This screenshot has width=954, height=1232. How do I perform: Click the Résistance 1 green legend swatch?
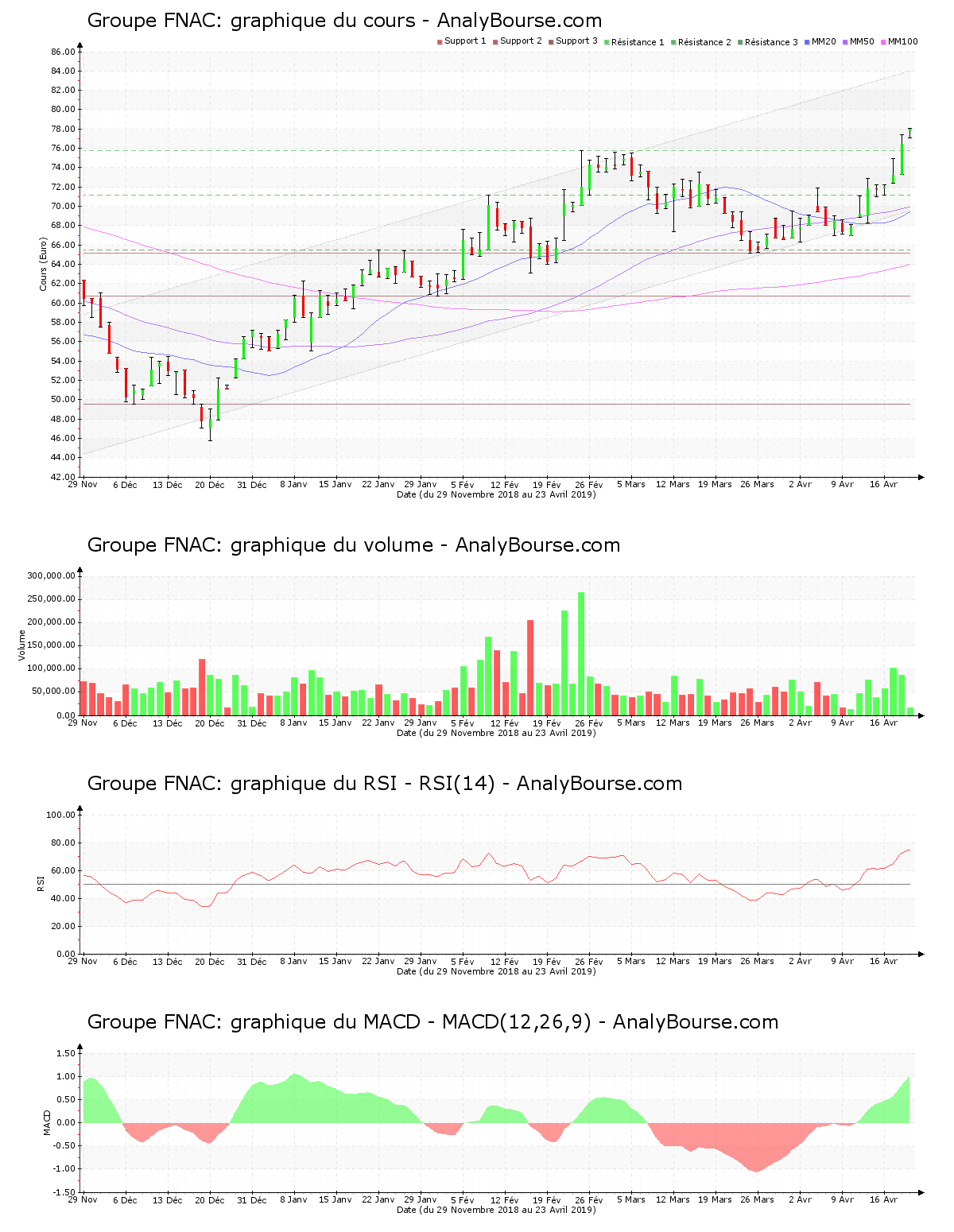[607, 42]
